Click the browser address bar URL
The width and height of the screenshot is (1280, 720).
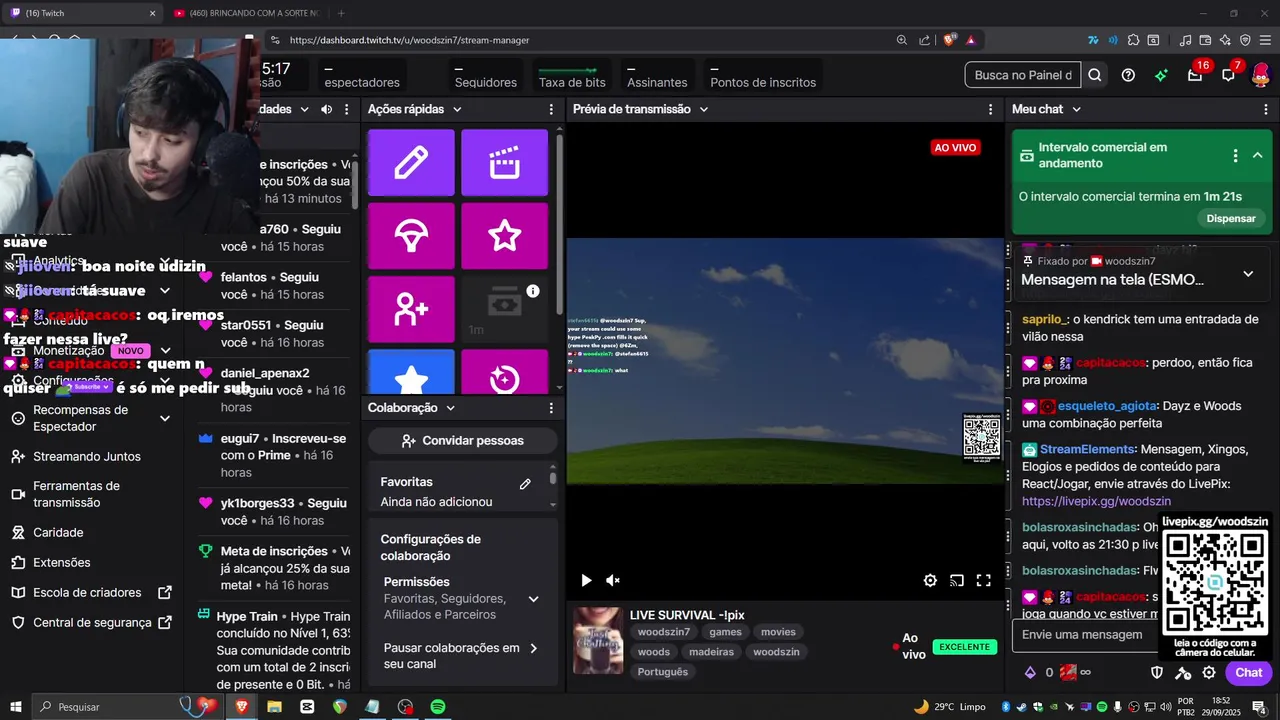409,40
